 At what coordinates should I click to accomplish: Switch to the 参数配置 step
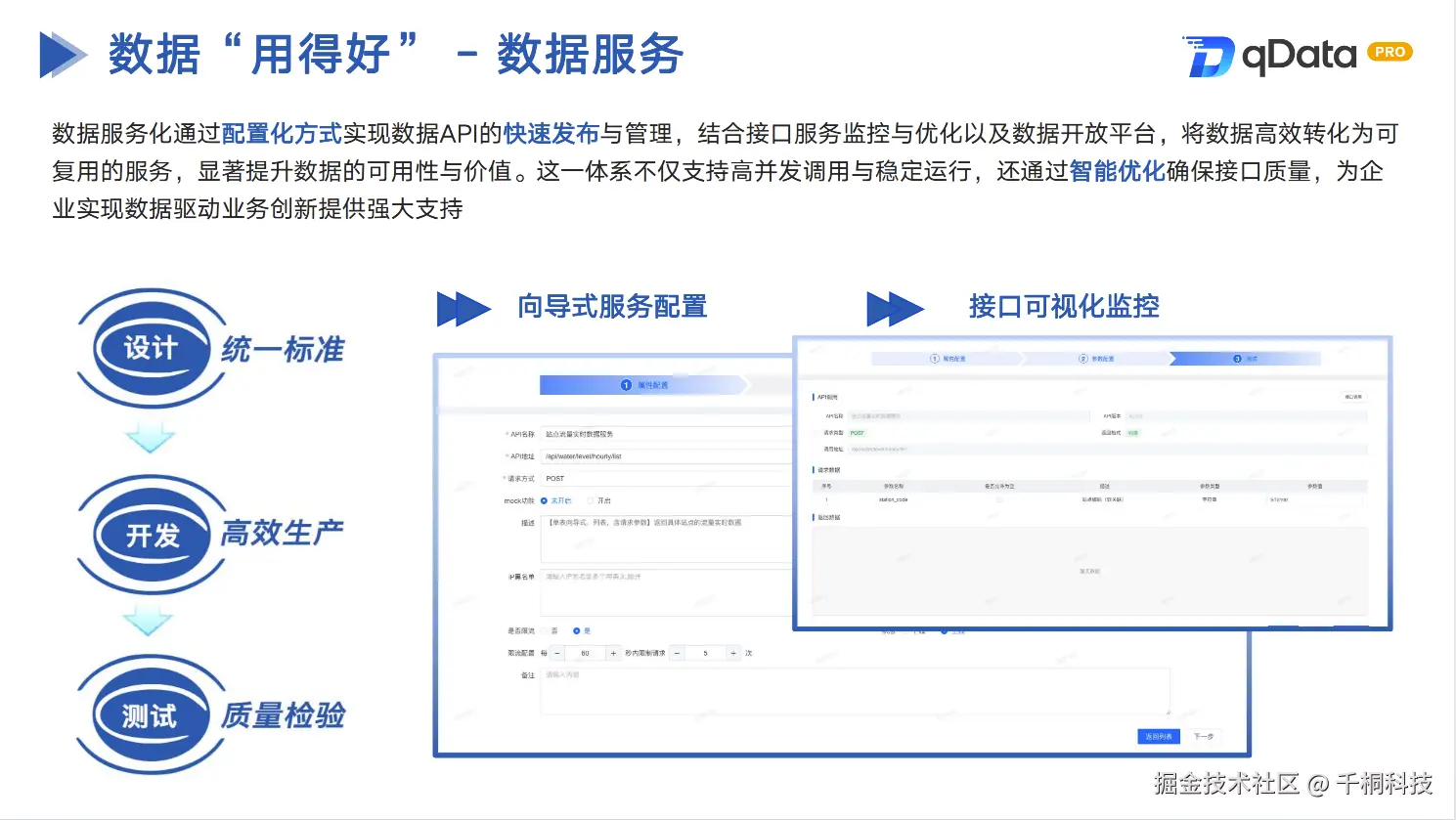coord(1096,358)
